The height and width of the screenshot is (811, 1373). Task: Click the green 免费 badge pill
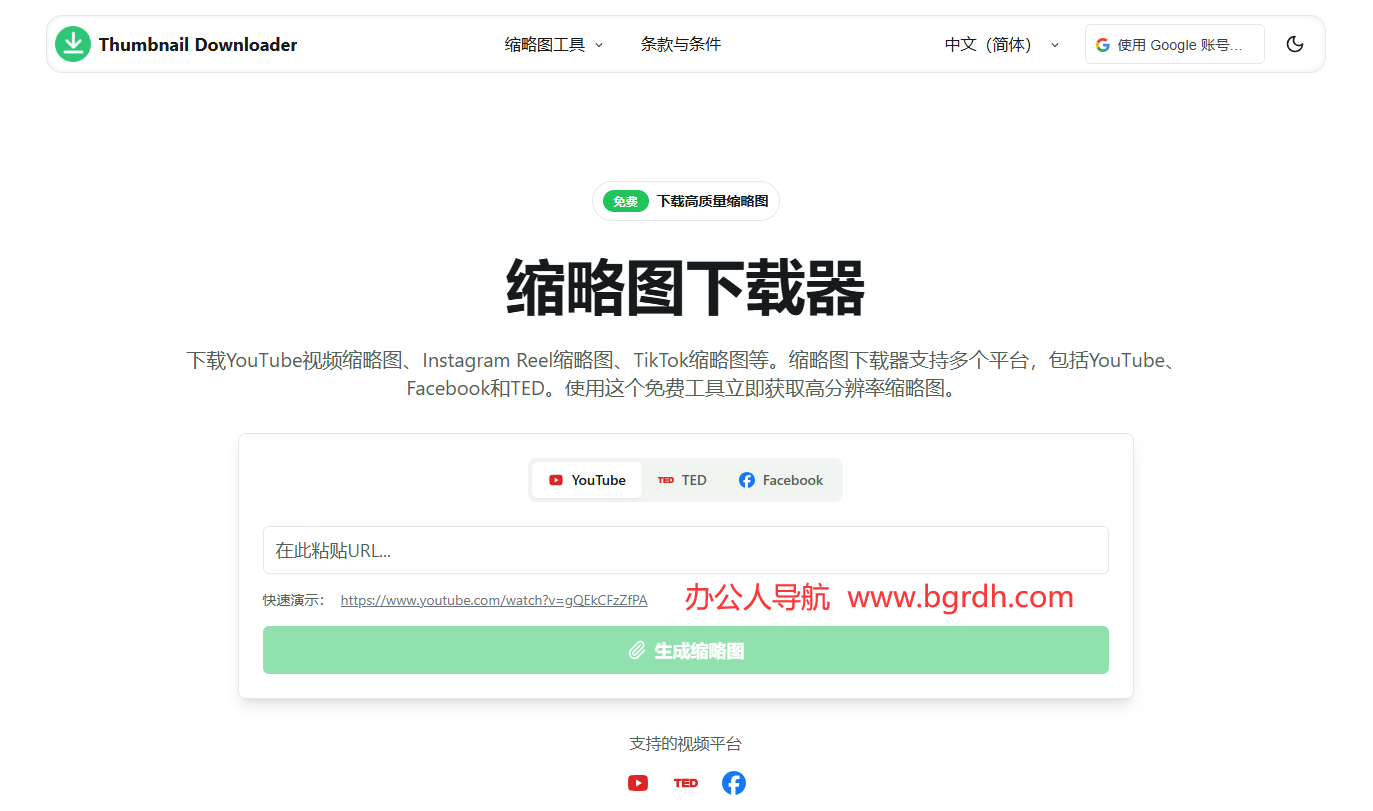pos(625,200)
